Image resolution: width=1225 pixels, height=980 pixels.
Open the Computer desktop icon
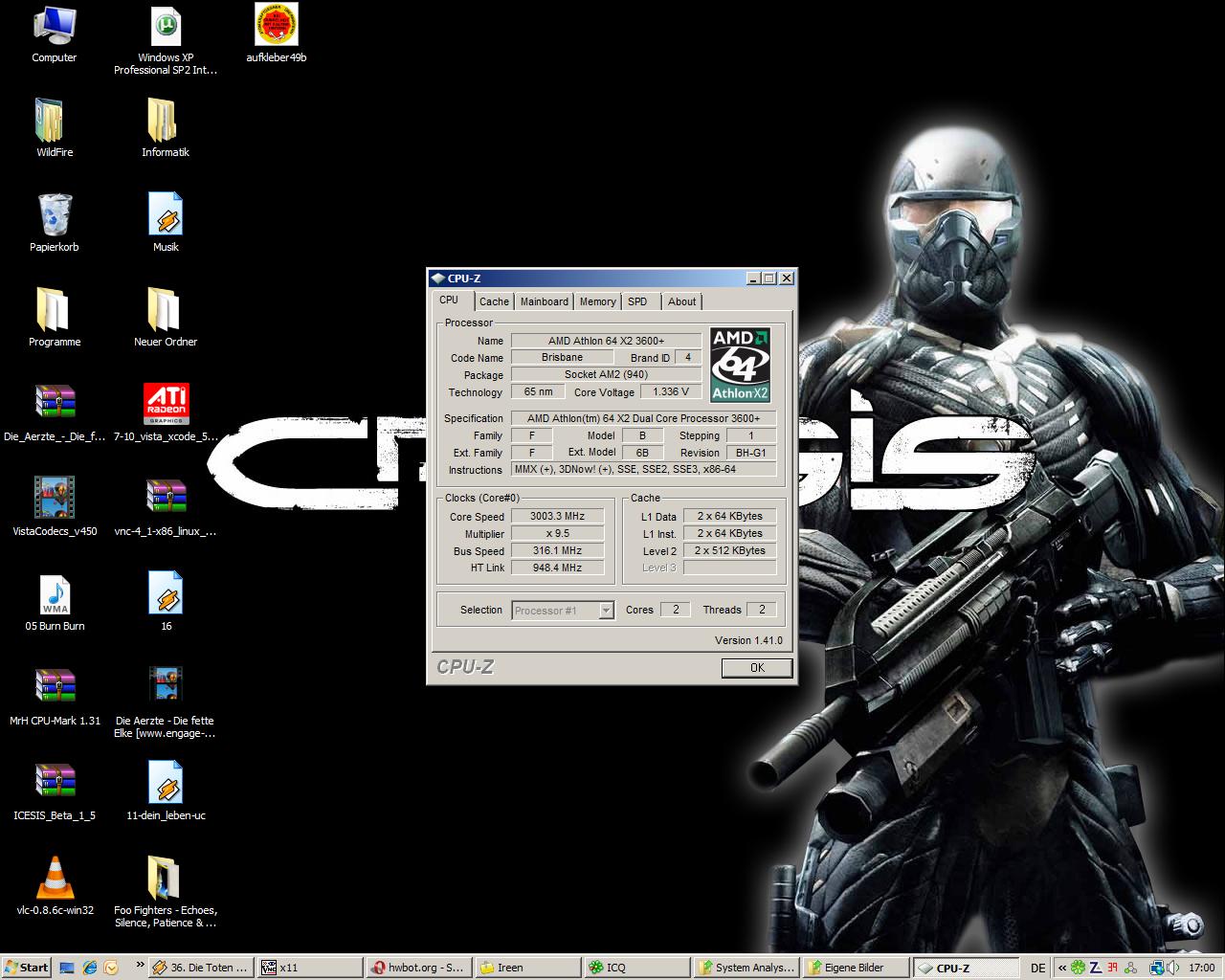click(55, 34)
